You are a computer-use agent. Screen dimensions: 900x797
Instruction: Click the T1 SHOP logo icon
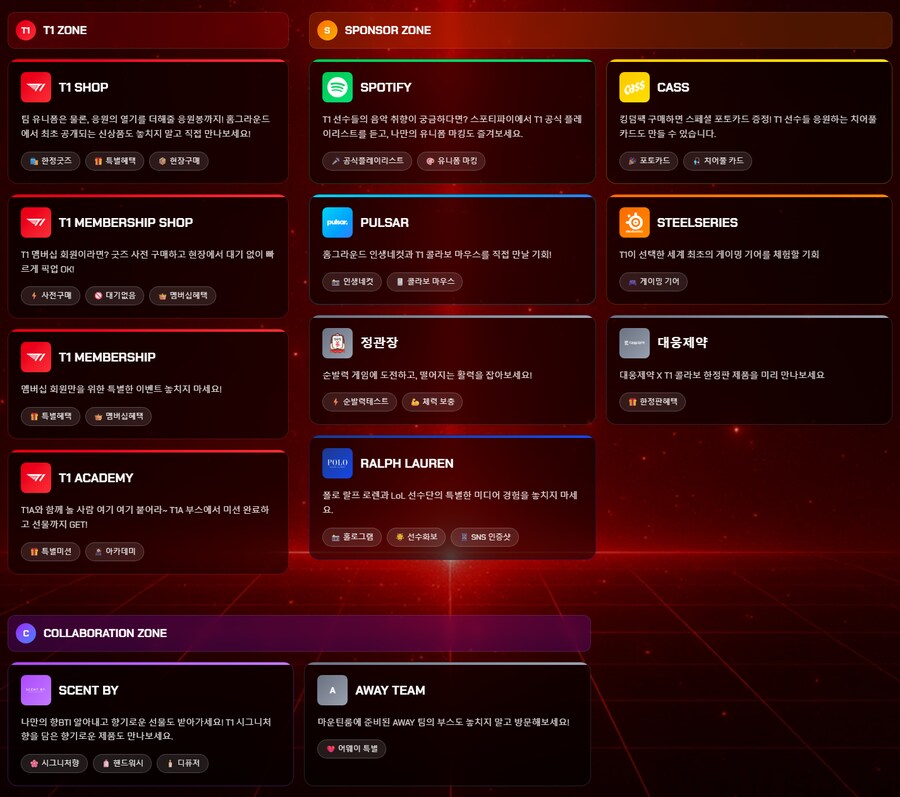pyautogui.click(x=36, y=87)
